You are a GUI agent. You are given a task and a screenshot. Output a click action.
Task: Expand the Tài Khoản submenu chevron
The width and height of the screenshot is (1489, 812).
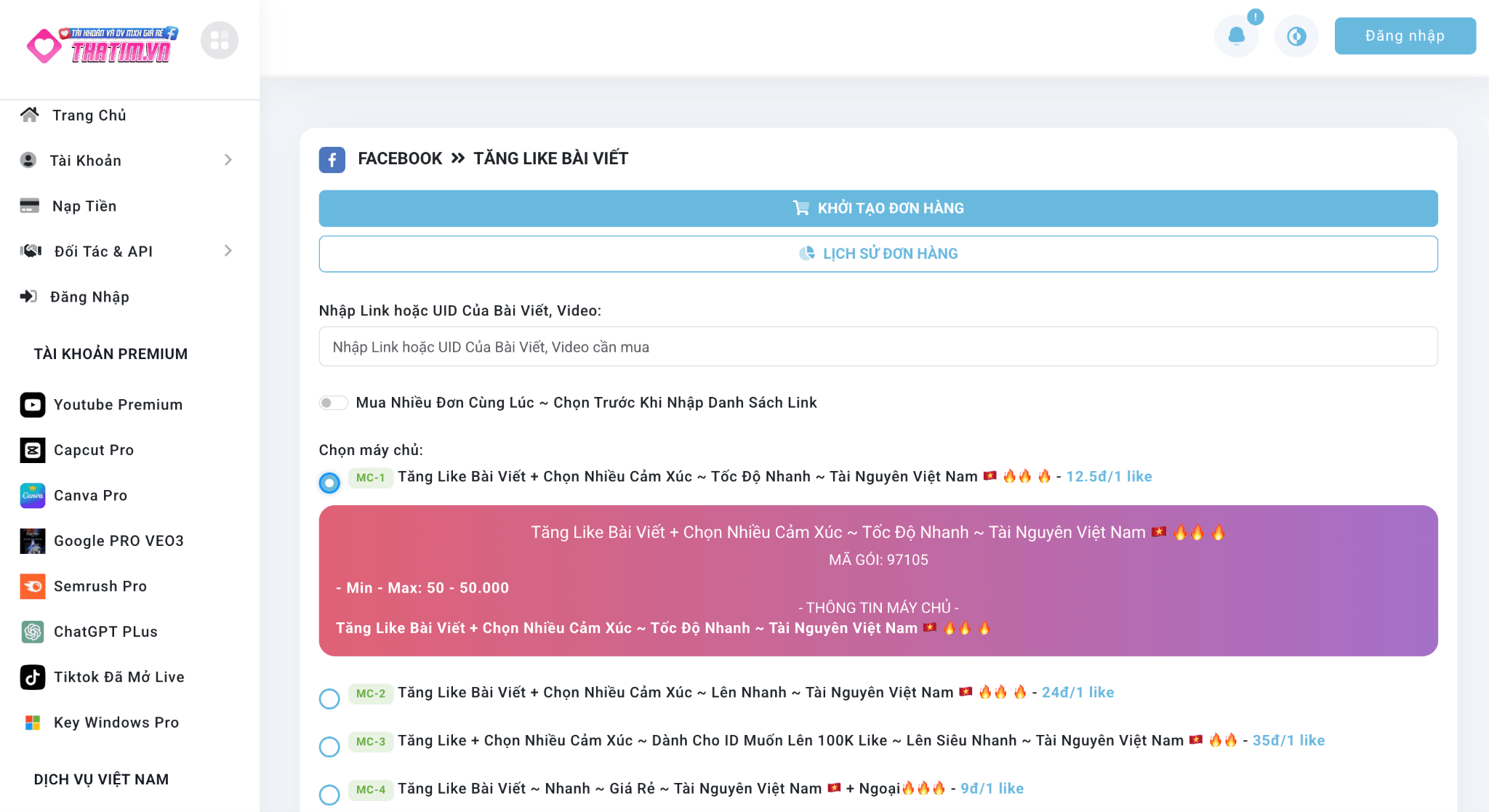pyautogui.click(x=228, y=160)
